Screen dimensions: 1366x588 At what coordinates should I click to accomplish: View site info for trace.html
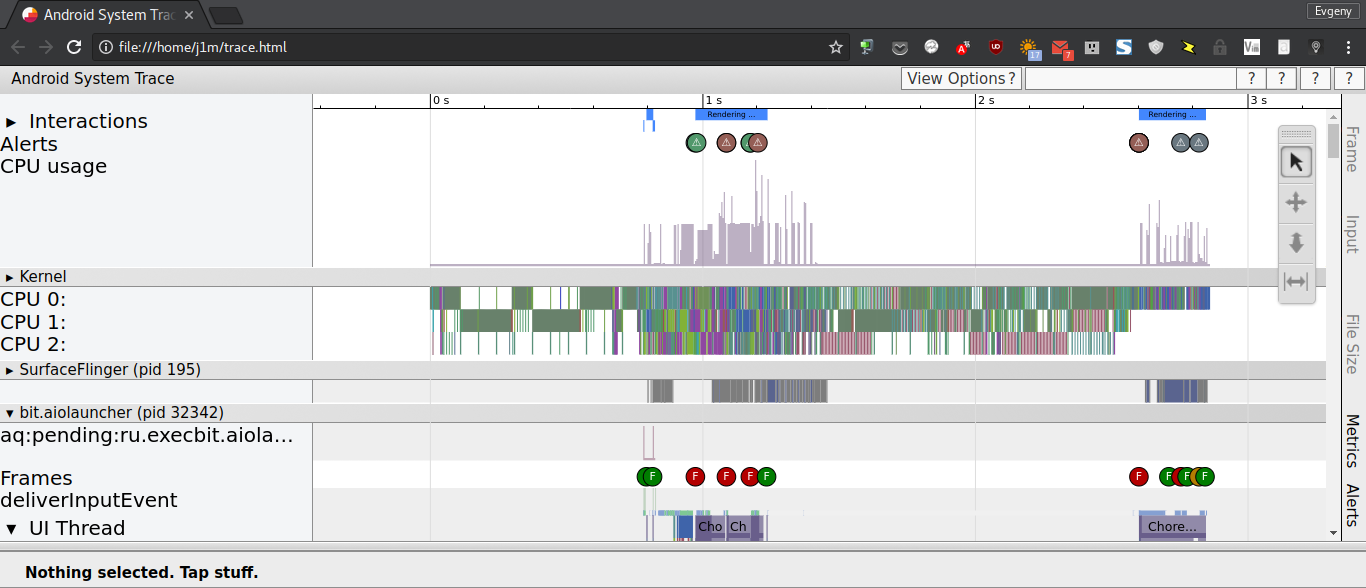(x=107, y=47)
